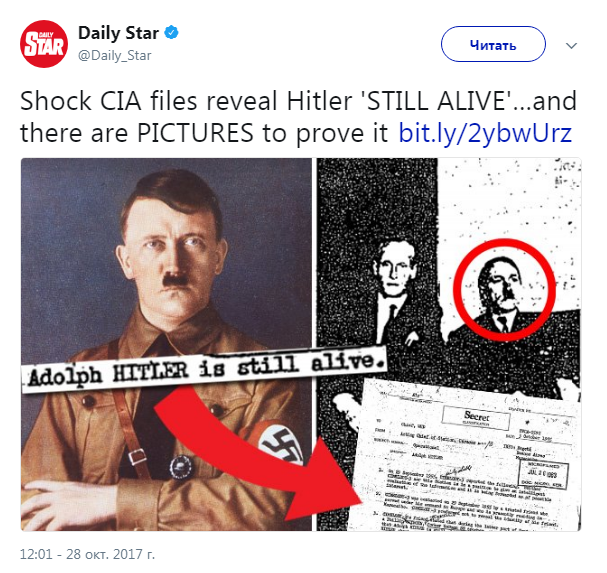Expand the tweet options chevron

coord(571,46)
